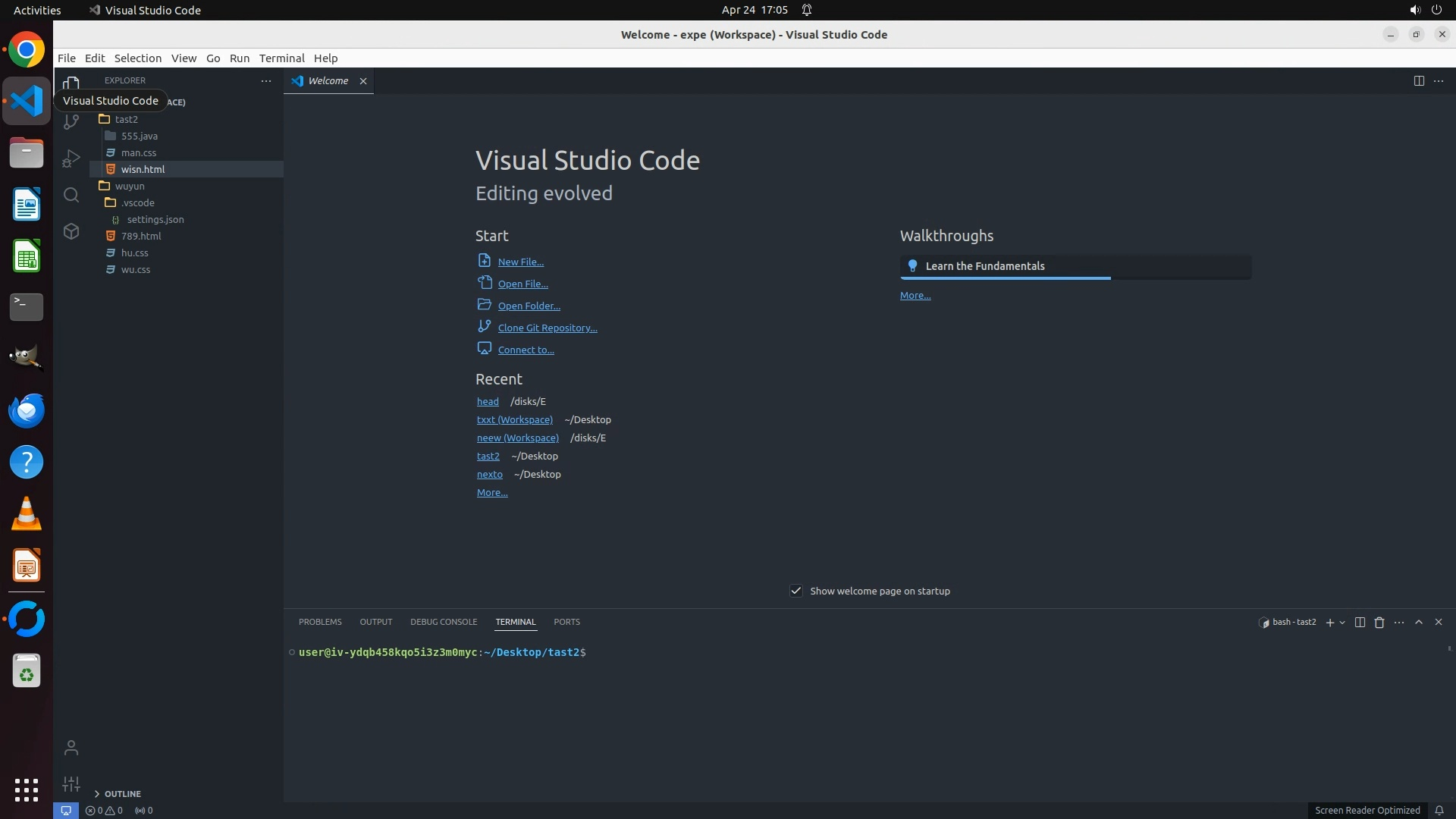Viewport: 1456px width, 819px height.
Task: Kill terminal with the trash icon
Action: [1379, 622]
